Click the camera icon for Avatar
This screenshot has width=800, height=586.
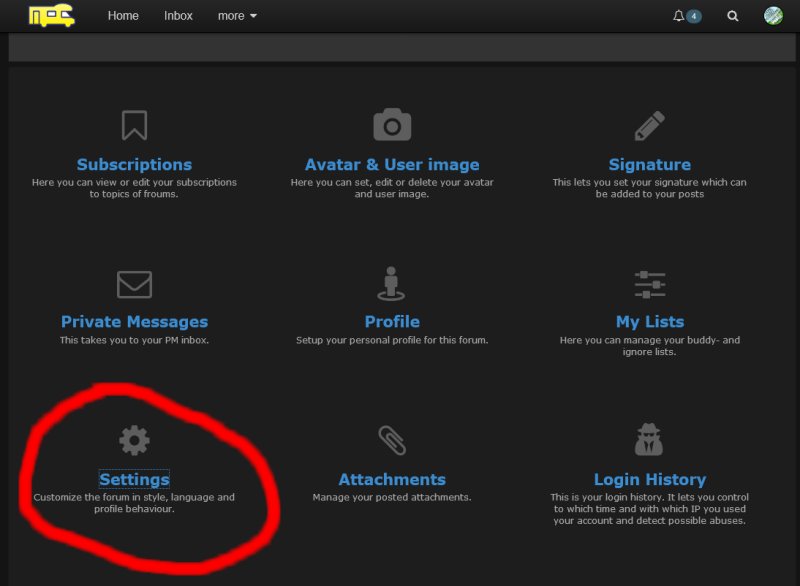[x=392, y=124]
